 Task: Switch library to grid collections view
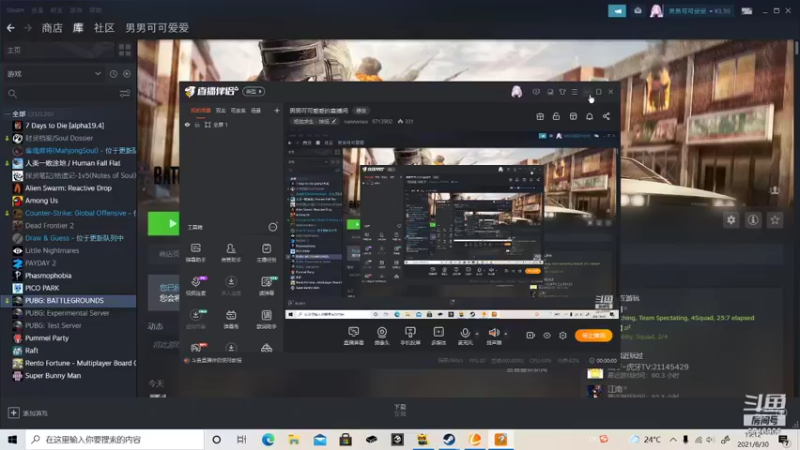(x=124, y=50)
